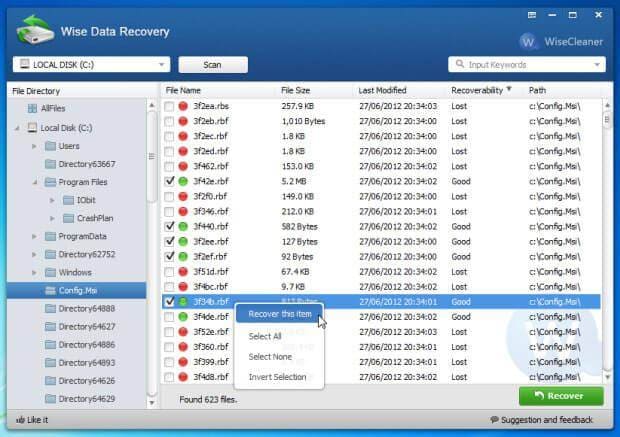Click the Windows folder icon
The height and width of the screenshot is (437, 620).
click(x=50, y=272)
